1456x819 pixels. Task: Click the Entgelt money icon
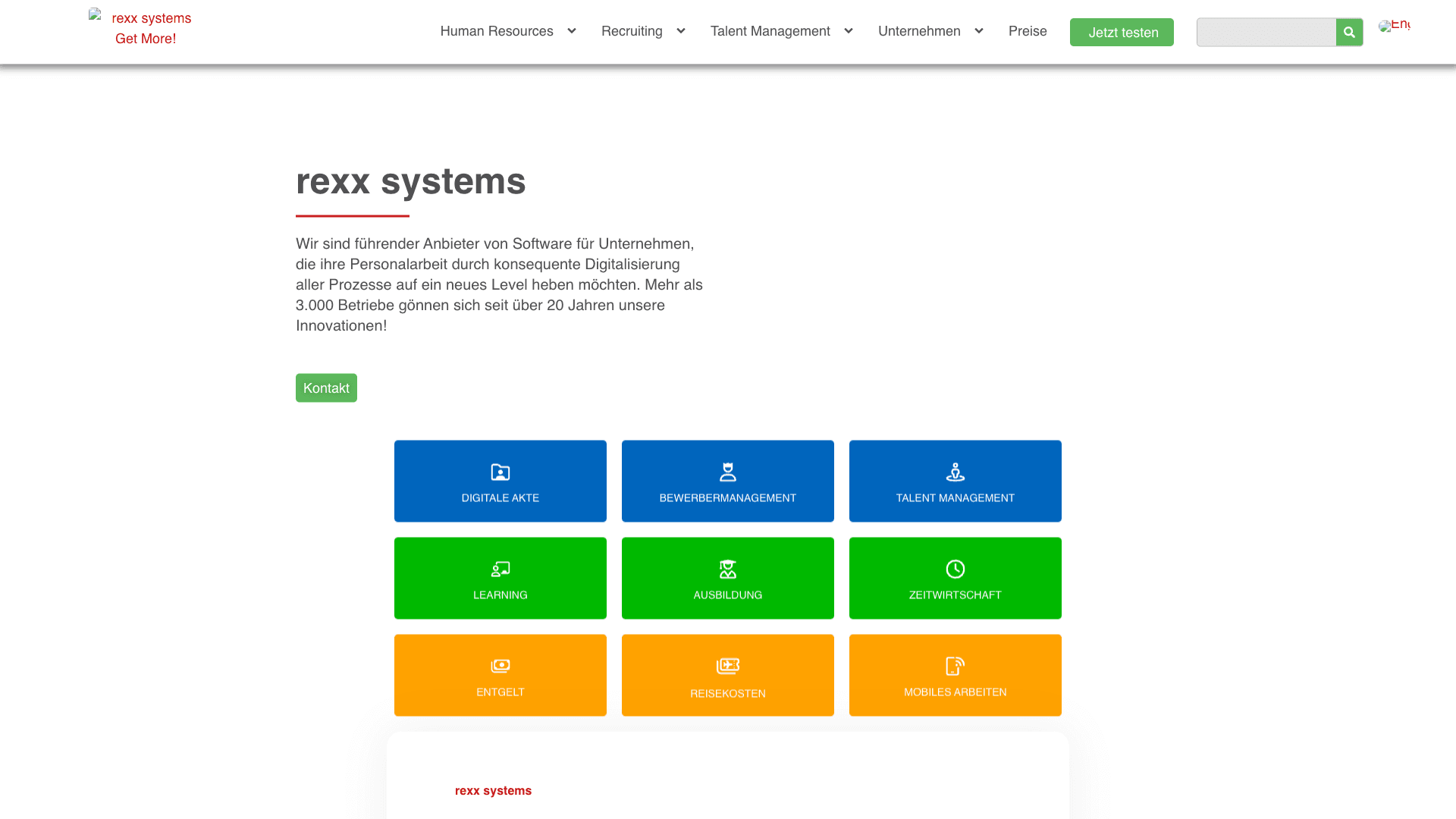(x=500, y=667)
